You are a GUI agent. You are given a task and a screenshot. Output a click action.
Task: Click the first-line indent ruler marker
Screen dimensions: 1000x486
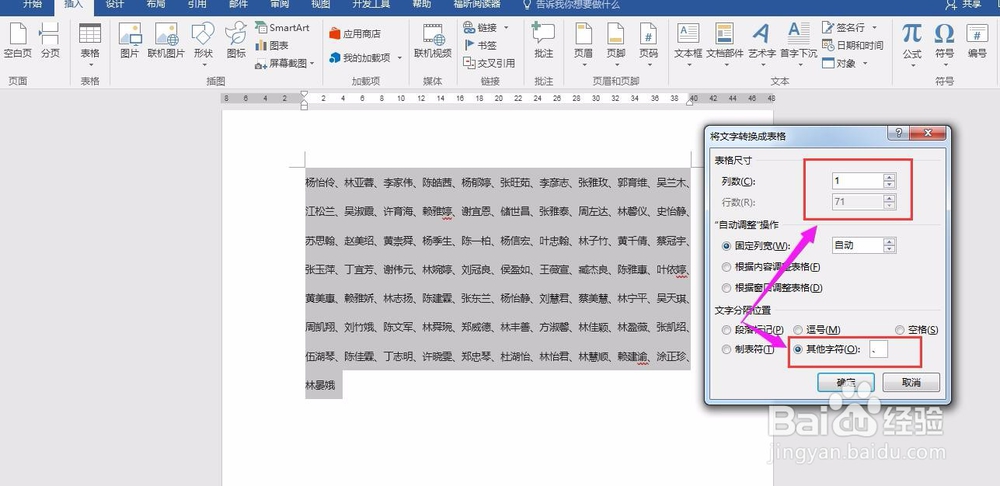(x=304, y=94)
